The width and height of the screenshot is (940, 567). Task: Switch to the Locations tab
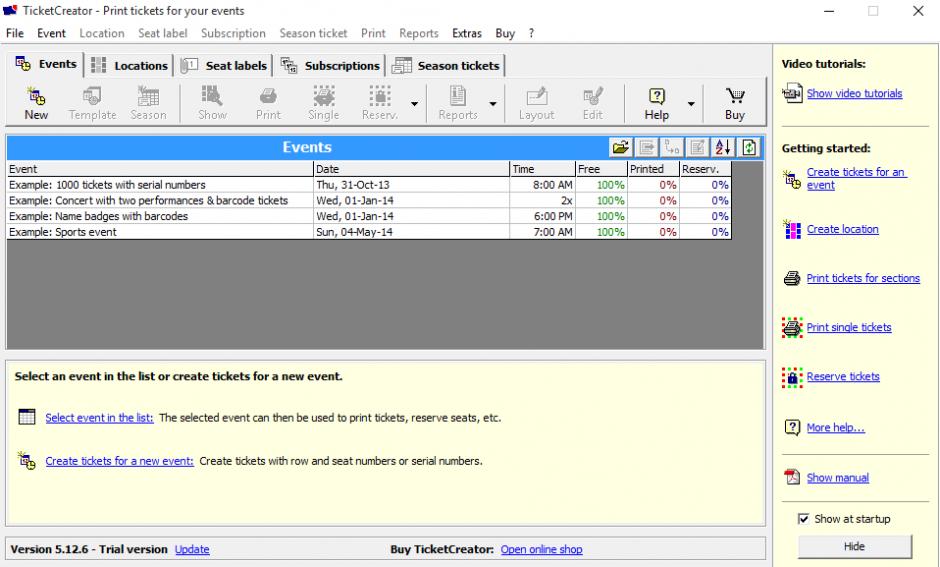(130, 66)
